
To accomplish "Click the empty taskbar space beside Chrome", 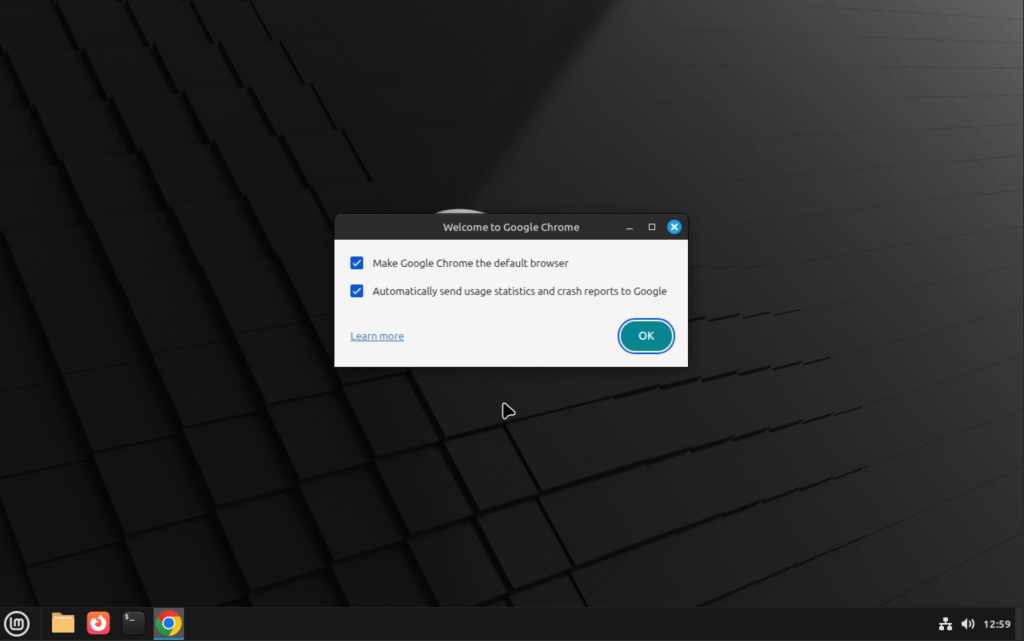I will click(x=400, y=622).
